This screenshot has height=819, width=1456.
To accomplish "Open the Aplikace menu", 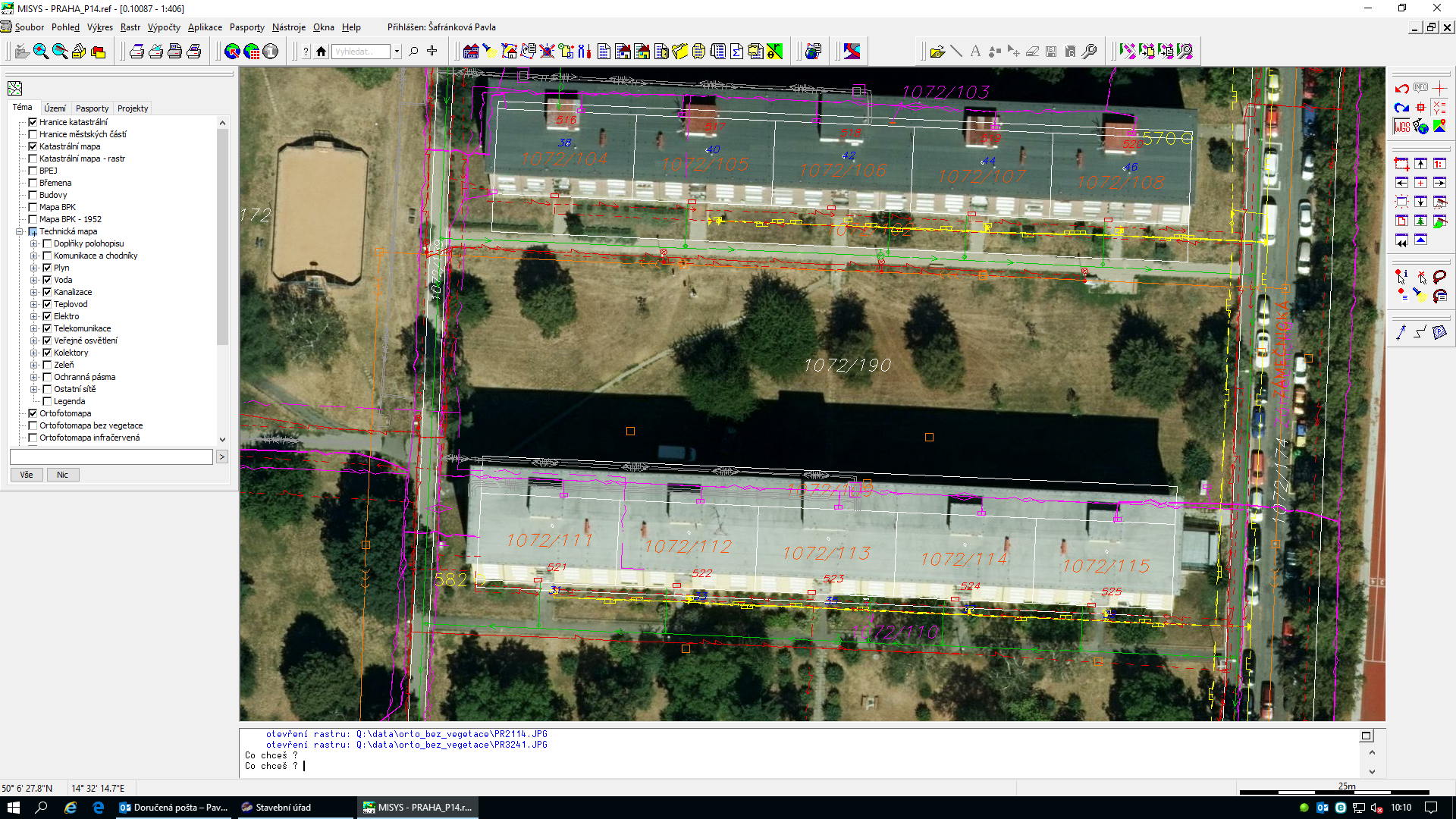I will 205,27.
